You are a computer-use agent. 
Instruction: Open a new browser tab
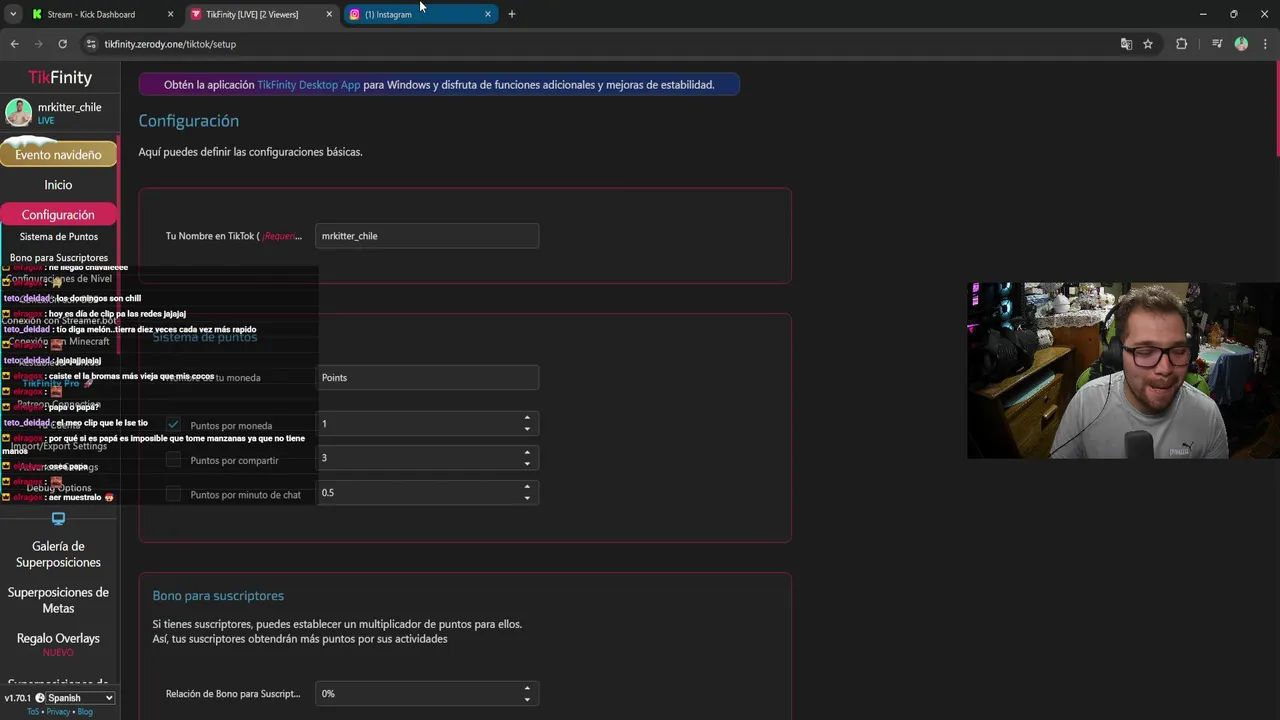point(512,14)
